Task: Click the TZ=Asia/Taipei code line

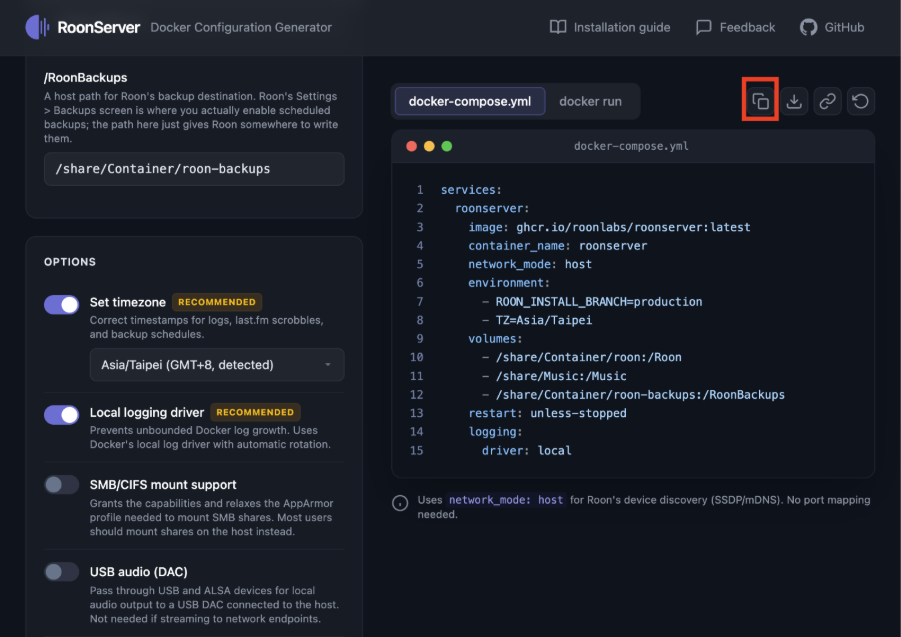Action: pos(537,320)
